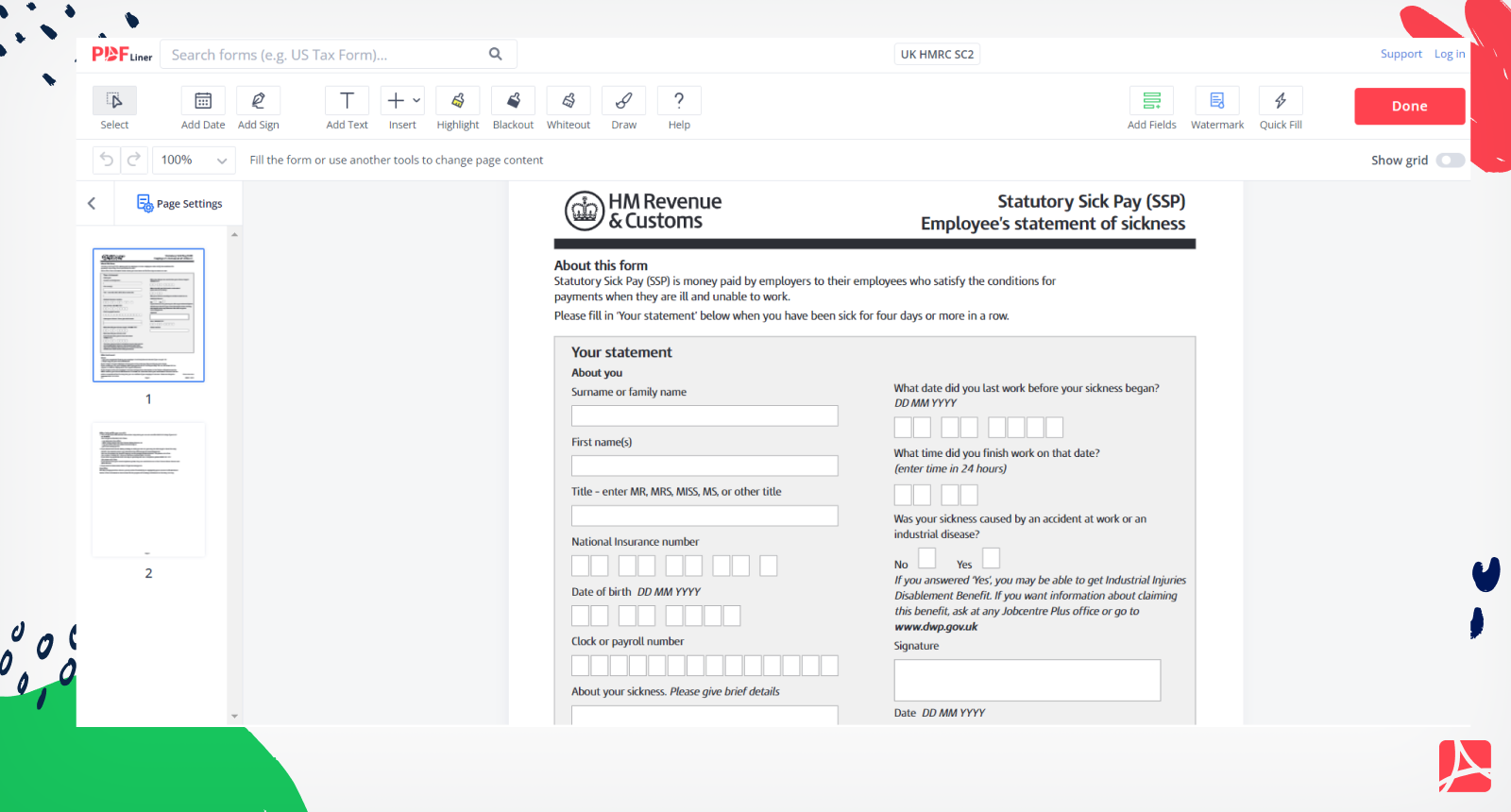Click the Title entry field

click(x=705, y=516)
